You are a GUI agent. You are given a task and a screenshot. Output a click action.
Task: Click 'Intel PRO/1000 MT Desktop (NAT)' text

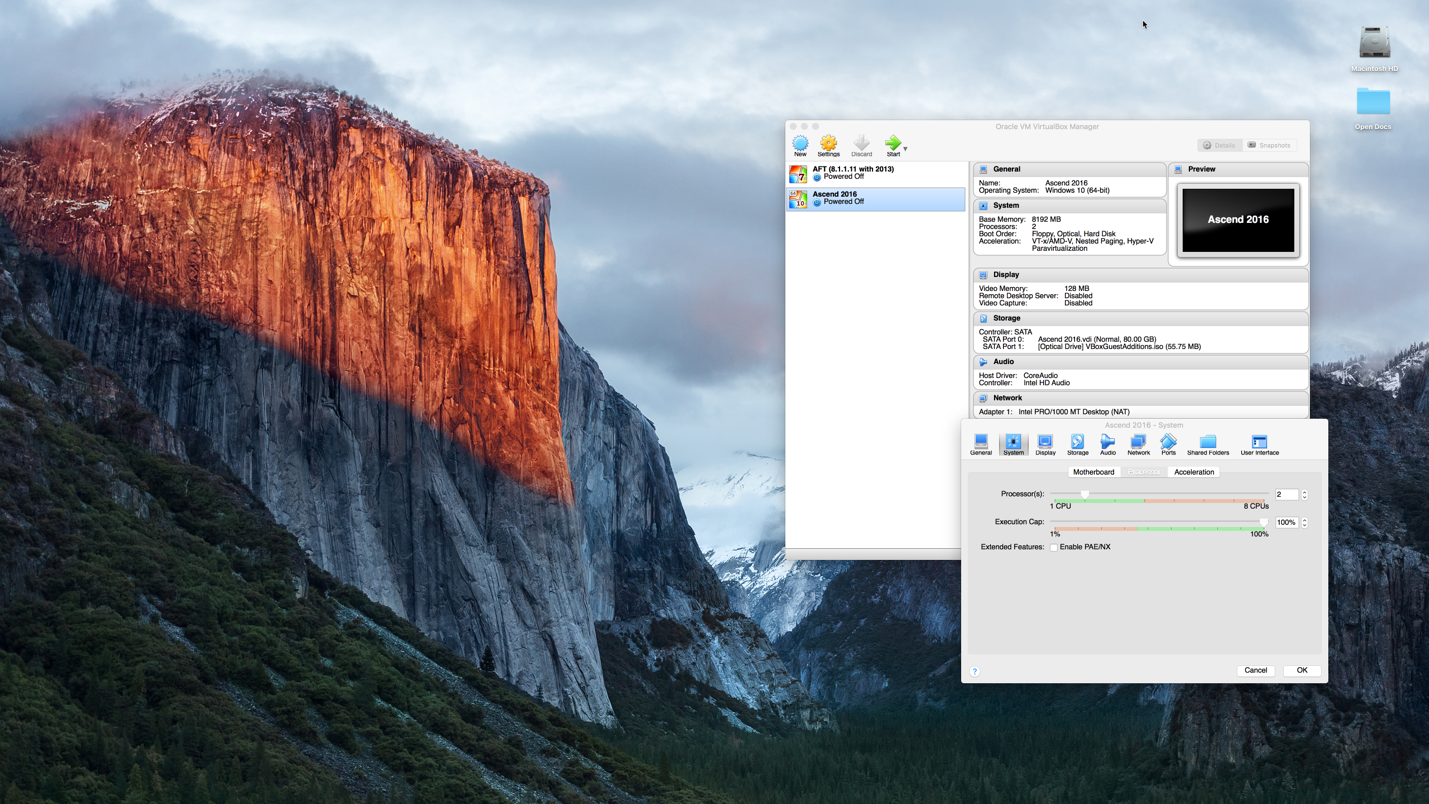click(1074, 412)
